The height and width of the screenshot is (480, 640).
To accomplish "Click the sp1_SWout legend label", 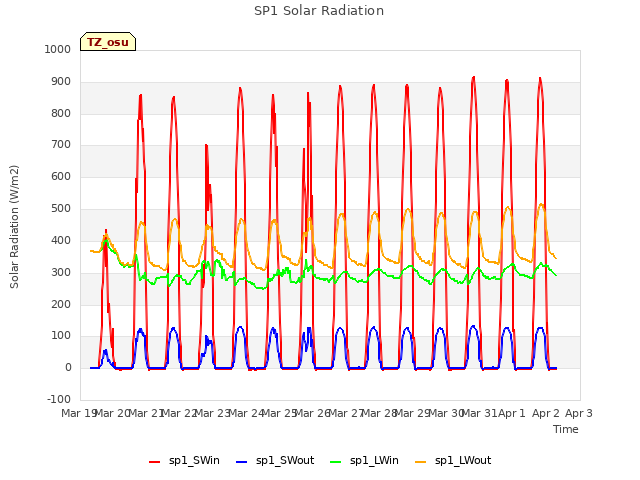I will pos(285,461).
